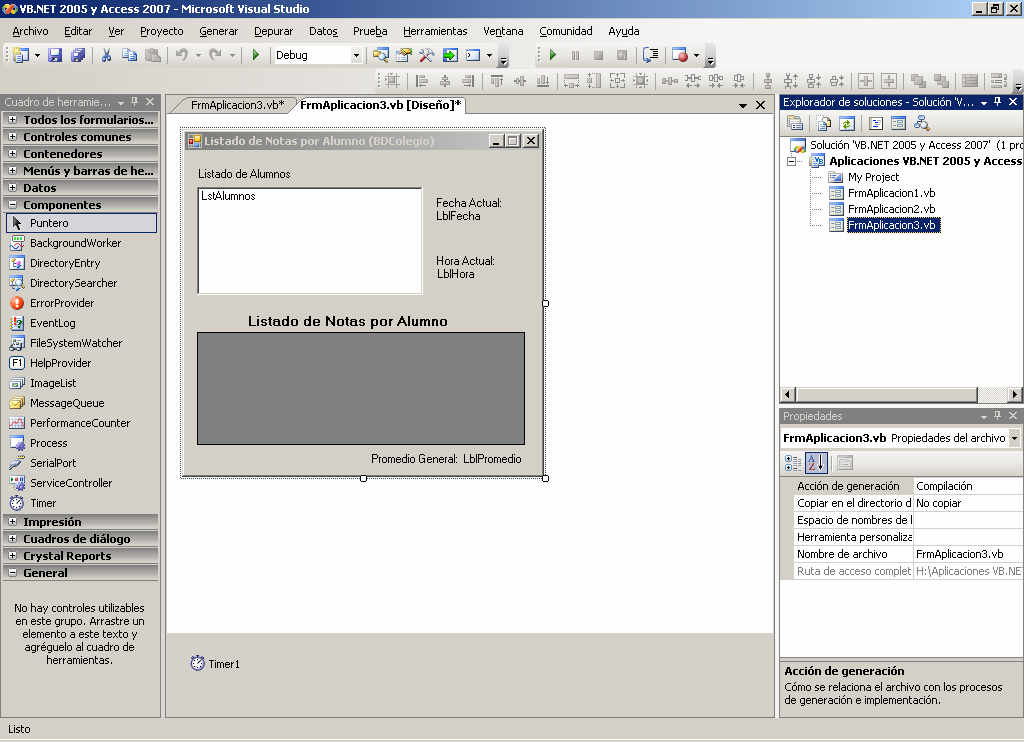This screenshot has width=1024, height=742.
Task: Select the FileSystemWatcher component
Action: [x=82, y=343]
